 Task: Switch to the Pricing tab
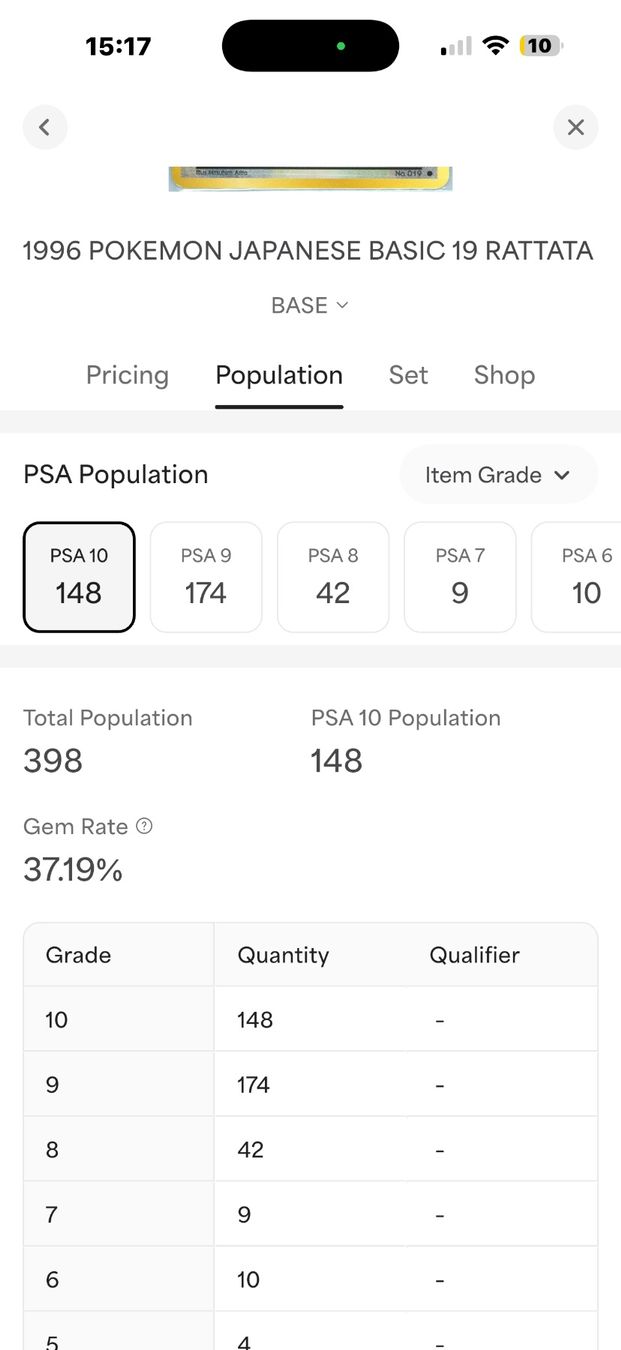(x=127, y=375)
